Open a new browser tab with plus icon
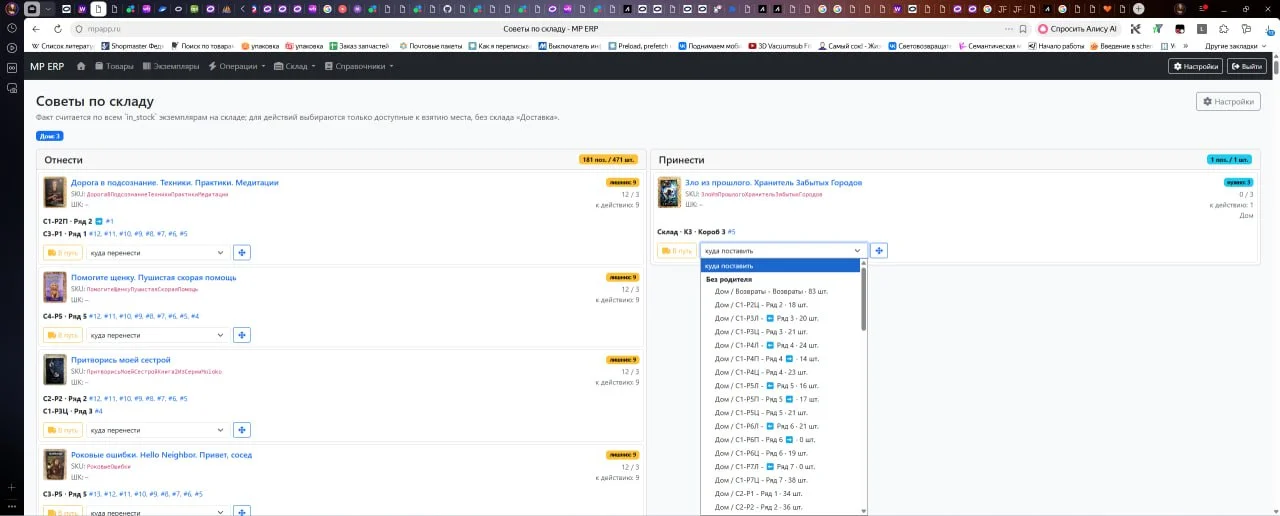This screenshot has height=516, width=1280. pos(1138,9)
